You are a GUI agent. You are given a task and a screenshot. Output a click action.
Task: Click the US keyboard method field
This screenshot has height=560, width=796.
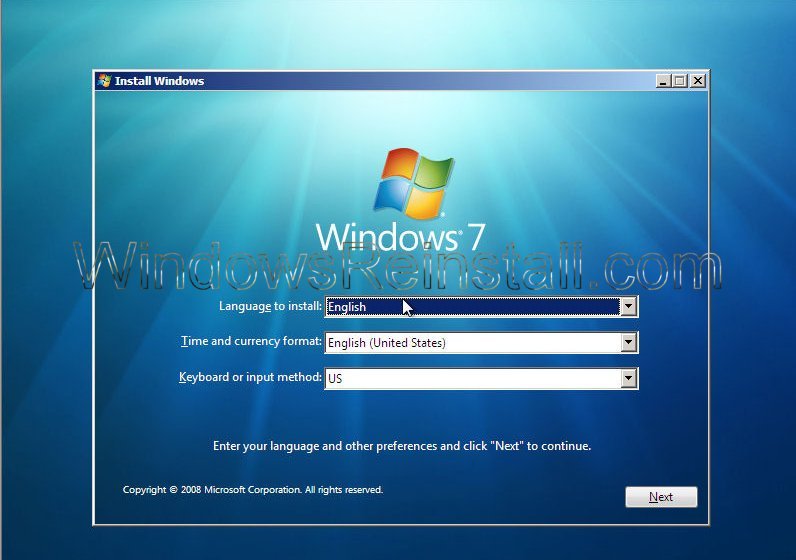point(472,378)
